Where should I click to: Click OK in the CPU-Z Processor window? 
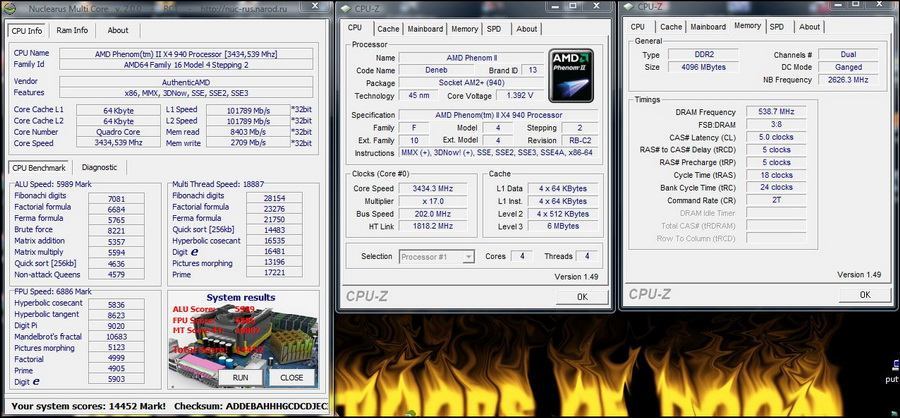coord(582,297)
